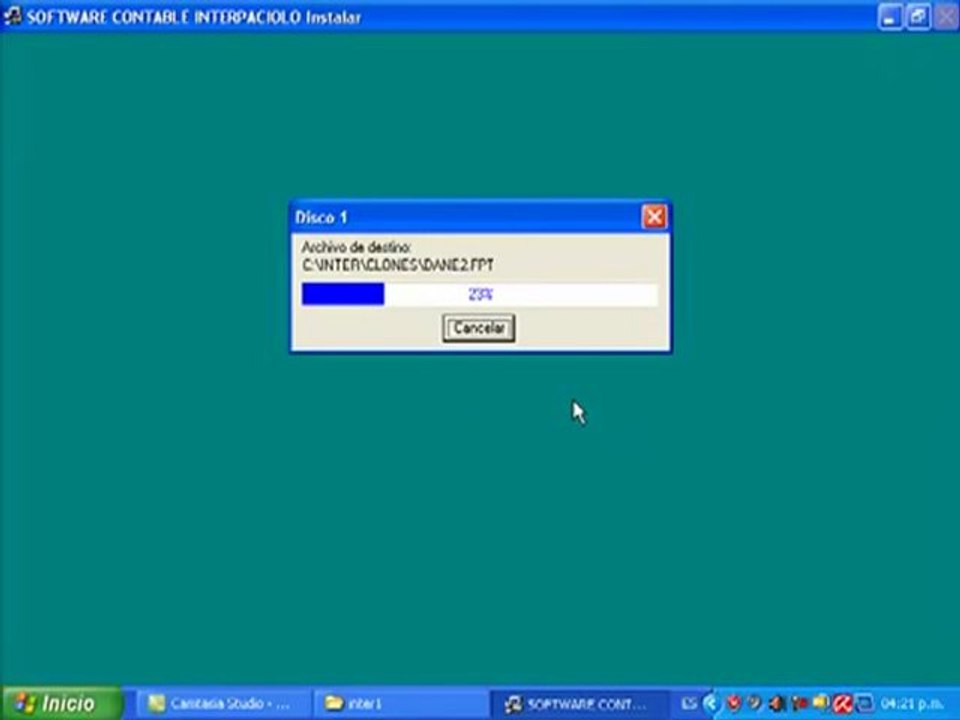Open the red Avira tray icon

[843, 703]
